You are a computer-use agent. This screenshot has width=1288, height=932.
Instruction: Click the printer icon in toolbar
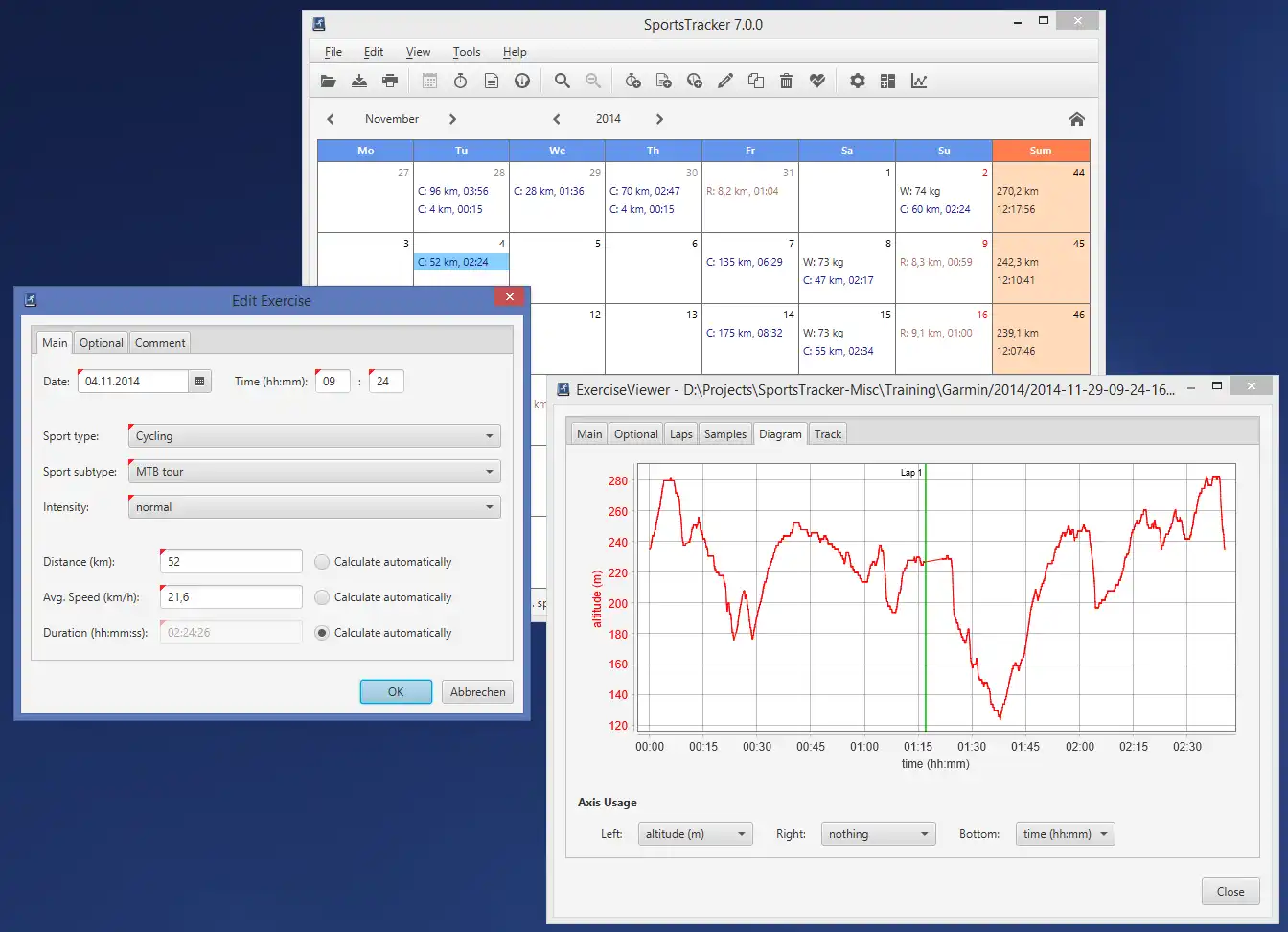390,82
